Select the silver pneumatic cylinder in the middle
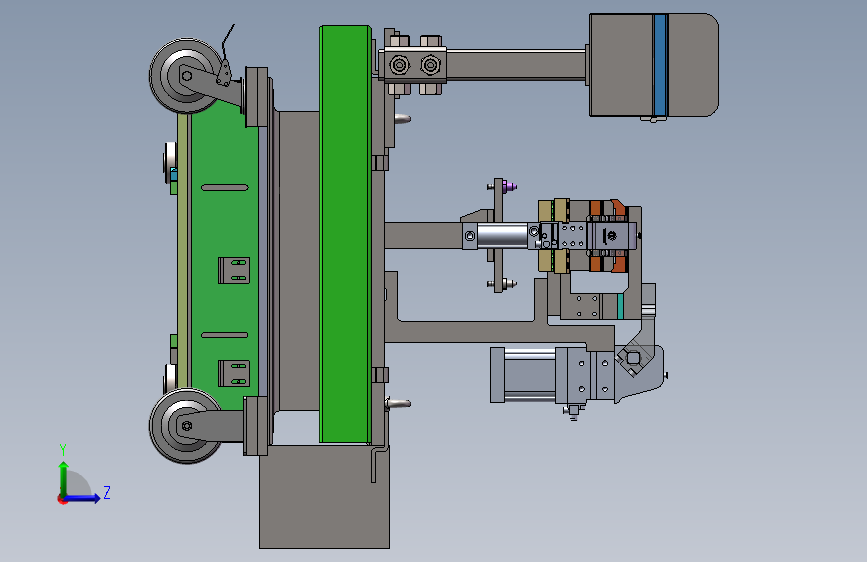The height and width of the screenshot is (562, 867). [502, 236]
